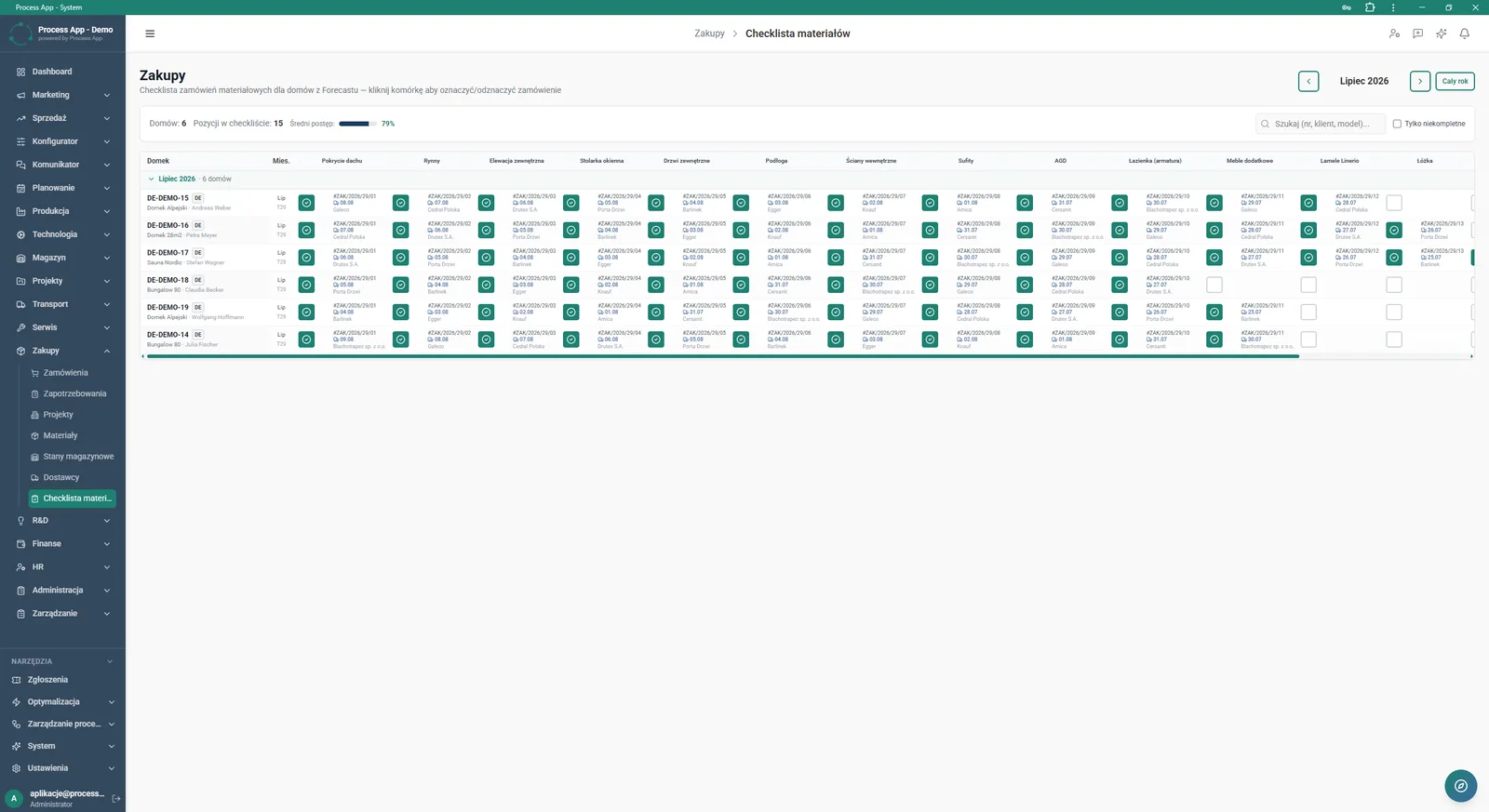Click the Technologia gear icon
The width and height of the screenshot is (1489, 812).
pos(20,234)
